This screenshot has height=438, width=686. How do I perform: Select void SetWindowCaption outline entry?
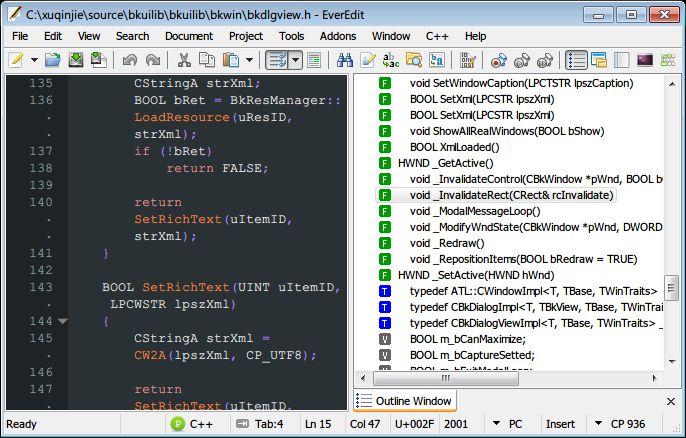click(x=521, y=83)
